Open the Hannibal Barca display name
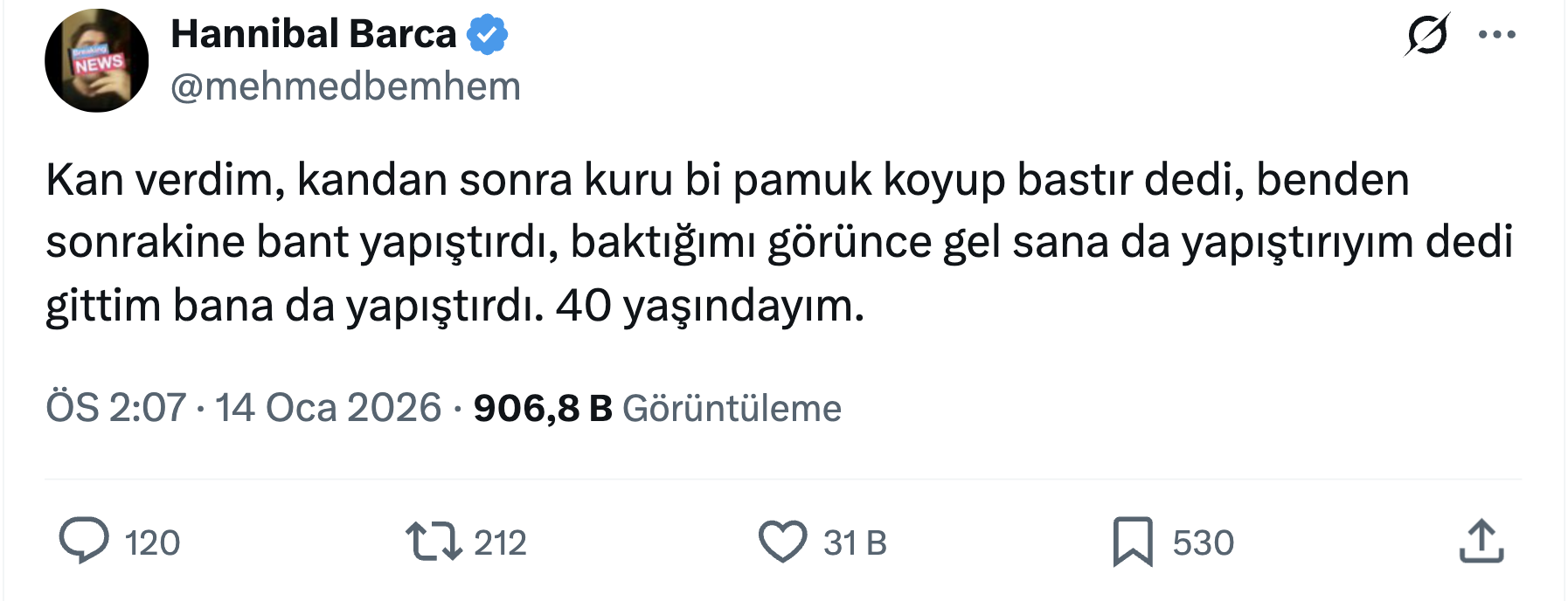The image size is (1568, 601). click(313, 35)
